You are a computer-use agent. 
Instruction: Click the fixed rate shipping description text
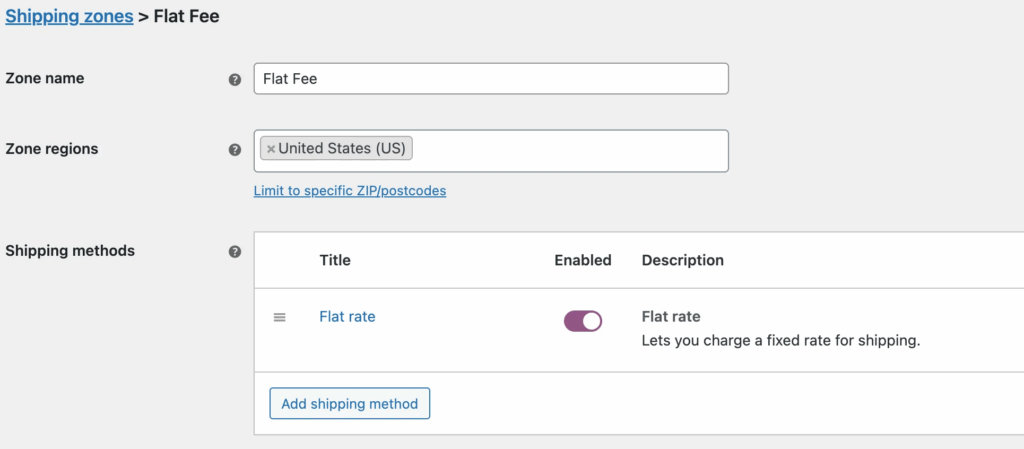(780, 341)
